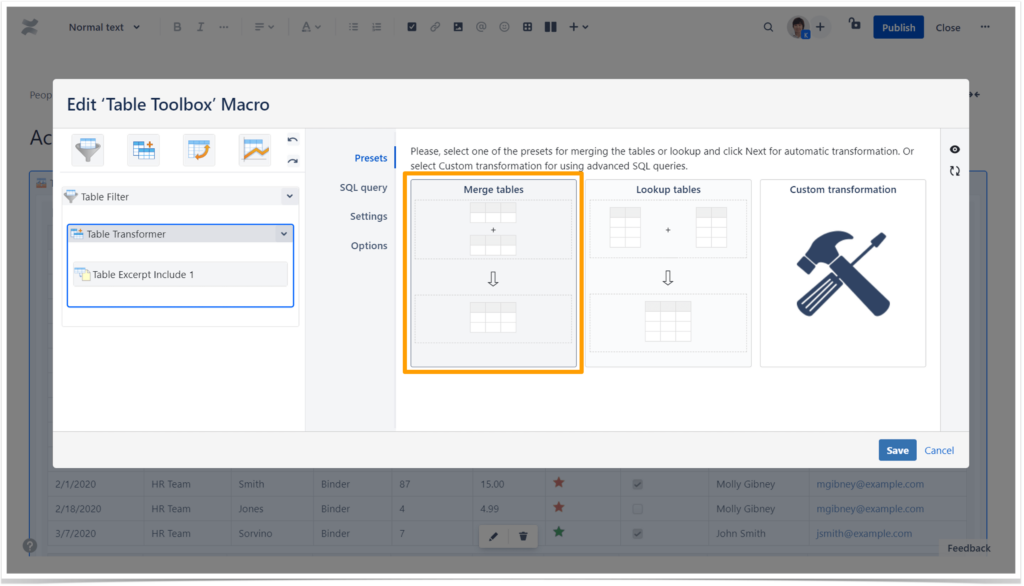This screenshot has height=586, width=1024.
Task: Open the Settings tab in the macro dialog
Action: pos(368,216)
